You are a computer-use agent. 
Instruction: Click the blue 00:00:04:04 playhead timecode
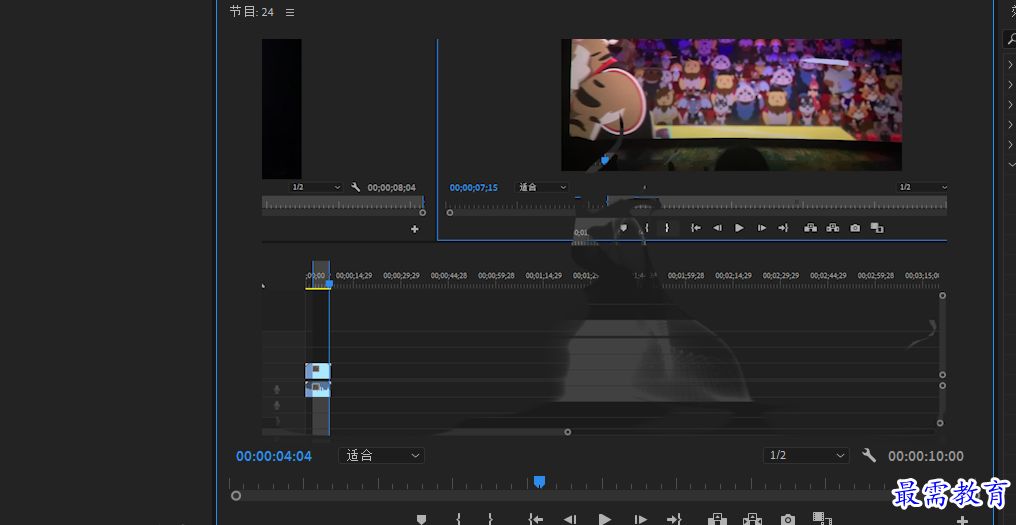click(273, 456)
